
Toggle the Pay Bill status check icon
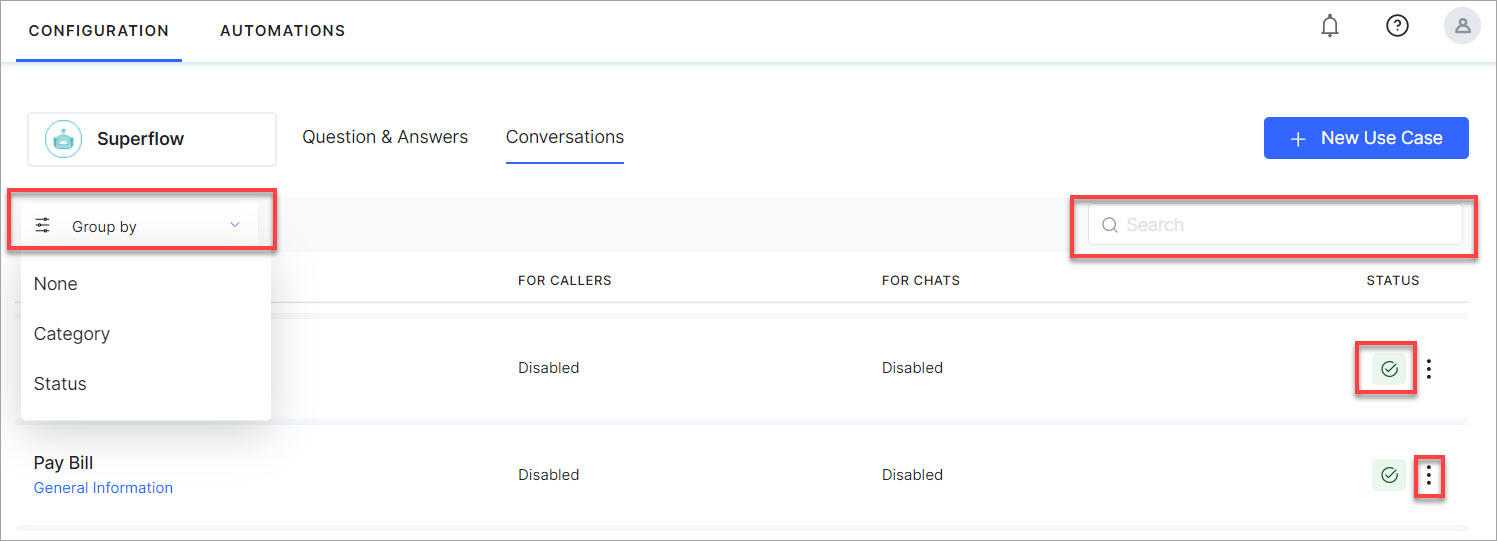coord(1388,475)
